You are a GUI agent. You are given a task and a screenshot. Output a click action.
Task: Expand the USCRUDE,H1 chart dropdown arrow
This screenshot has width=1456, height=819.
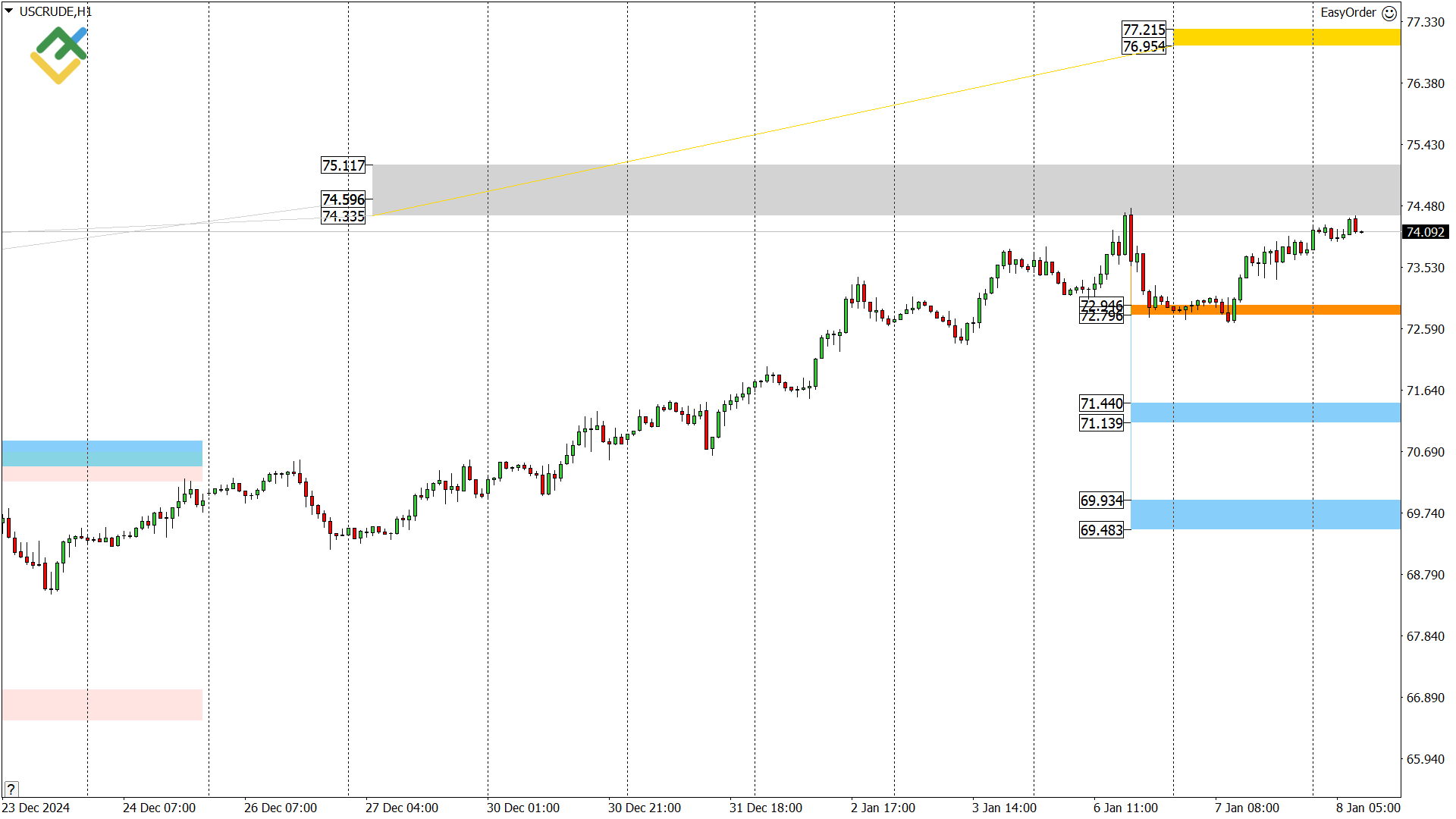(x=9, y=11)
